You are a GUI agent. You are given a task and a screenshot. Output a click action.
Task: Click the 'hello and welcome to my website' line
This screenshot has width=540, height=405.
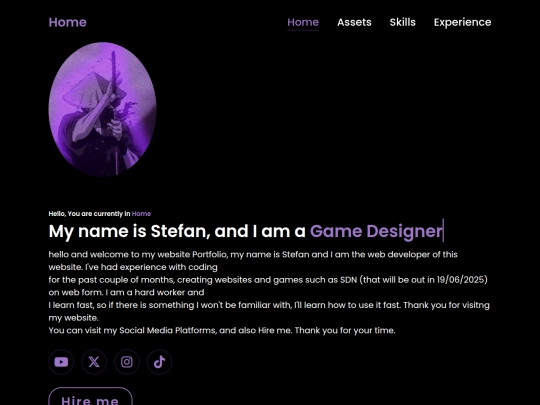pyautogui.click(x=253, y=255)
